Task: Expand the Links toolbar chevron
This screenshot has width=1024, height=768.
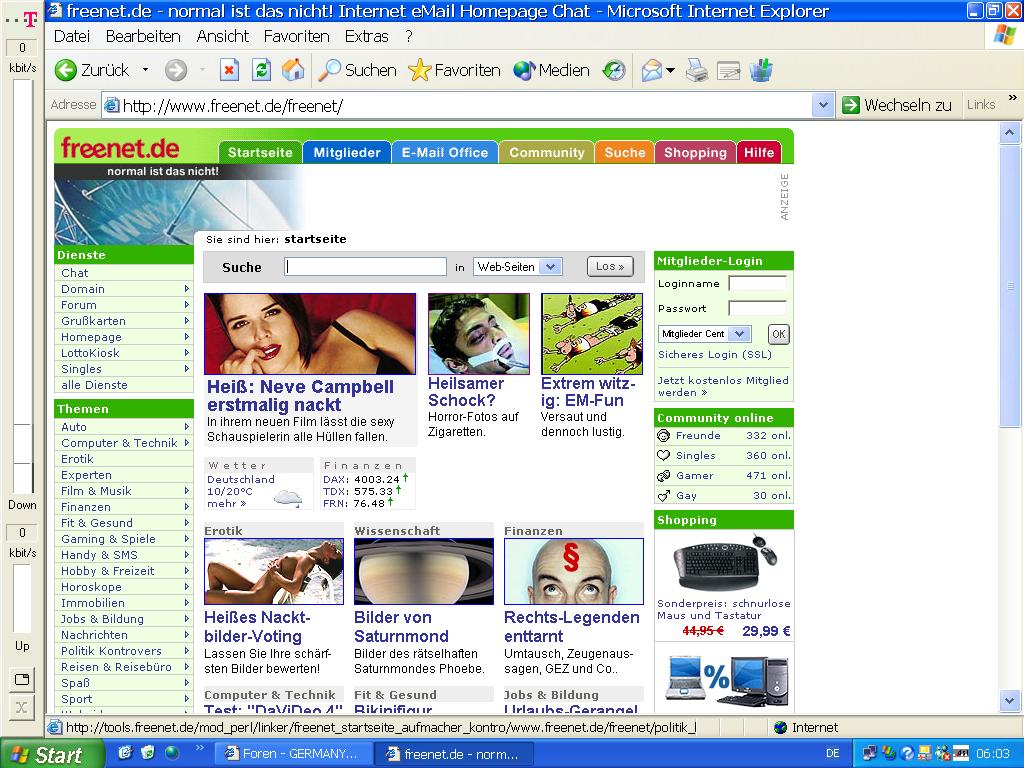Action: (x=1012, y=97)
